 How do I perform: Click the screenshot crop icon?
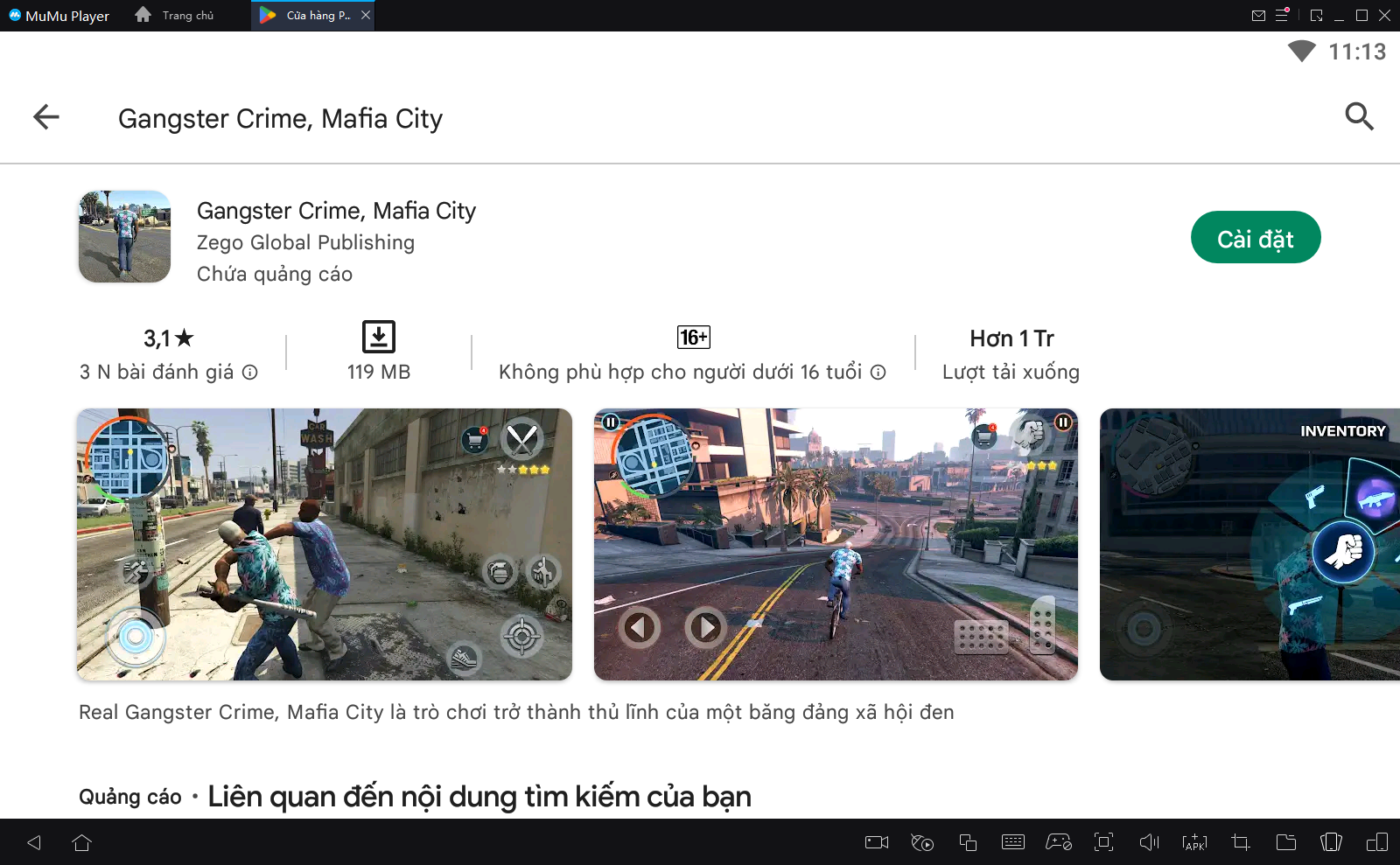pyautogui.click(x=1240, y=842)
